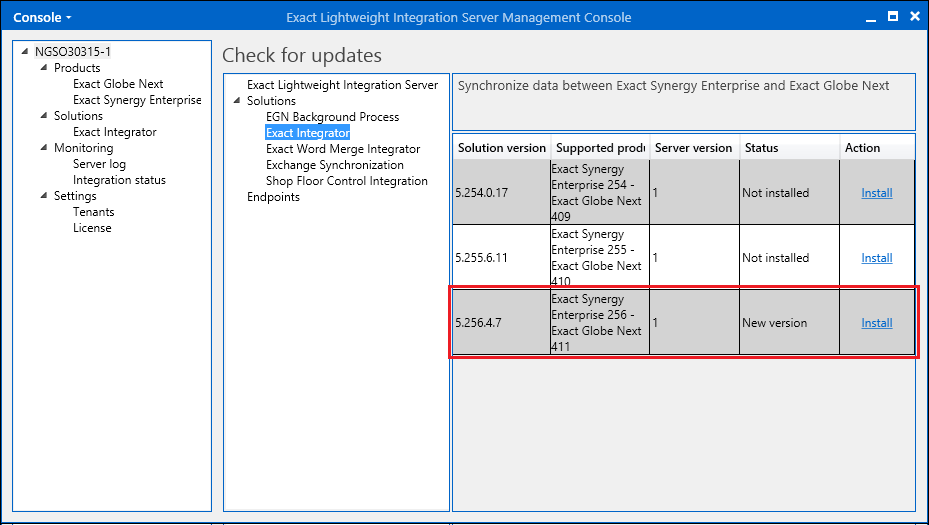Select Shop Floor Control Integration
The height and width of the screenshot is (525, 929).
point(347,181)
